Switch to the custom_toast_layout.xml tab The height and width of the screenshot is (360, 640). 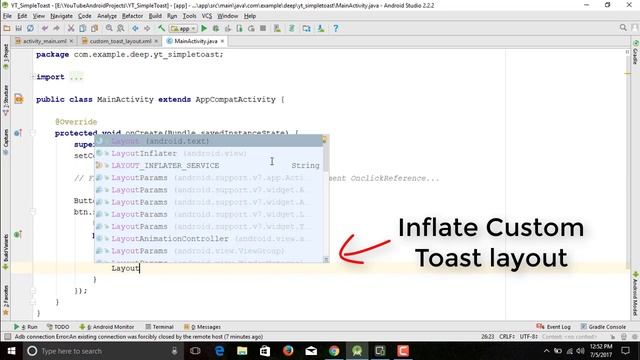pyautogui.click(x=120, y=41)
